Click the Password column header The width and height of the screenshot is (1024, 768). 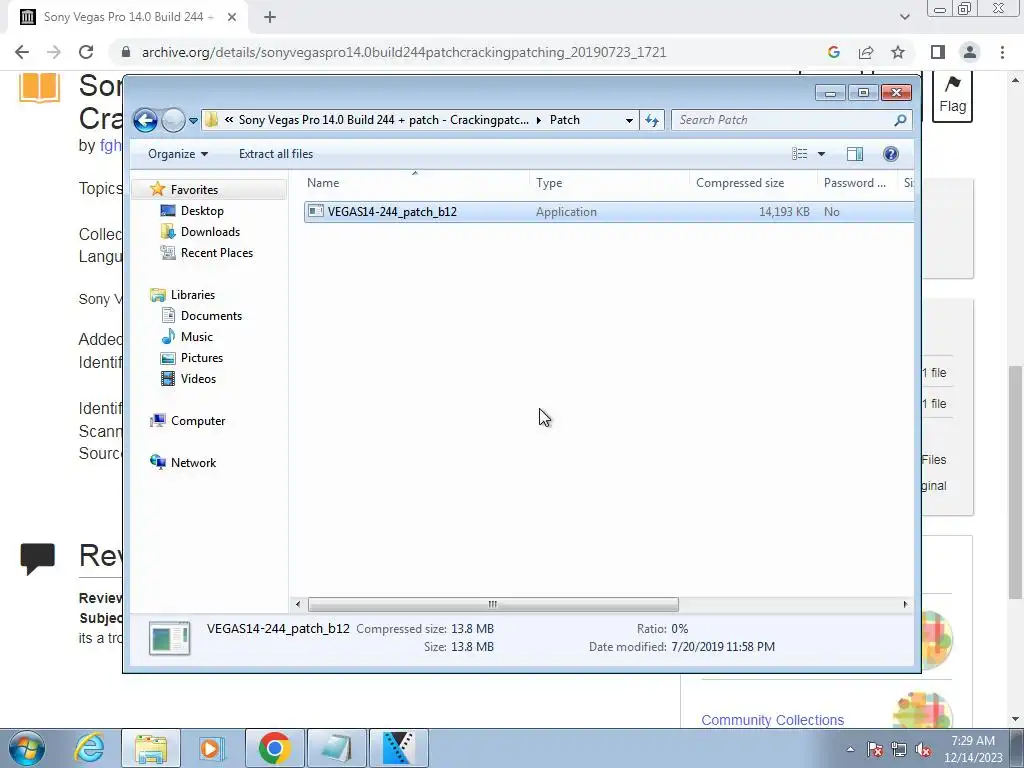click(857, 183)
